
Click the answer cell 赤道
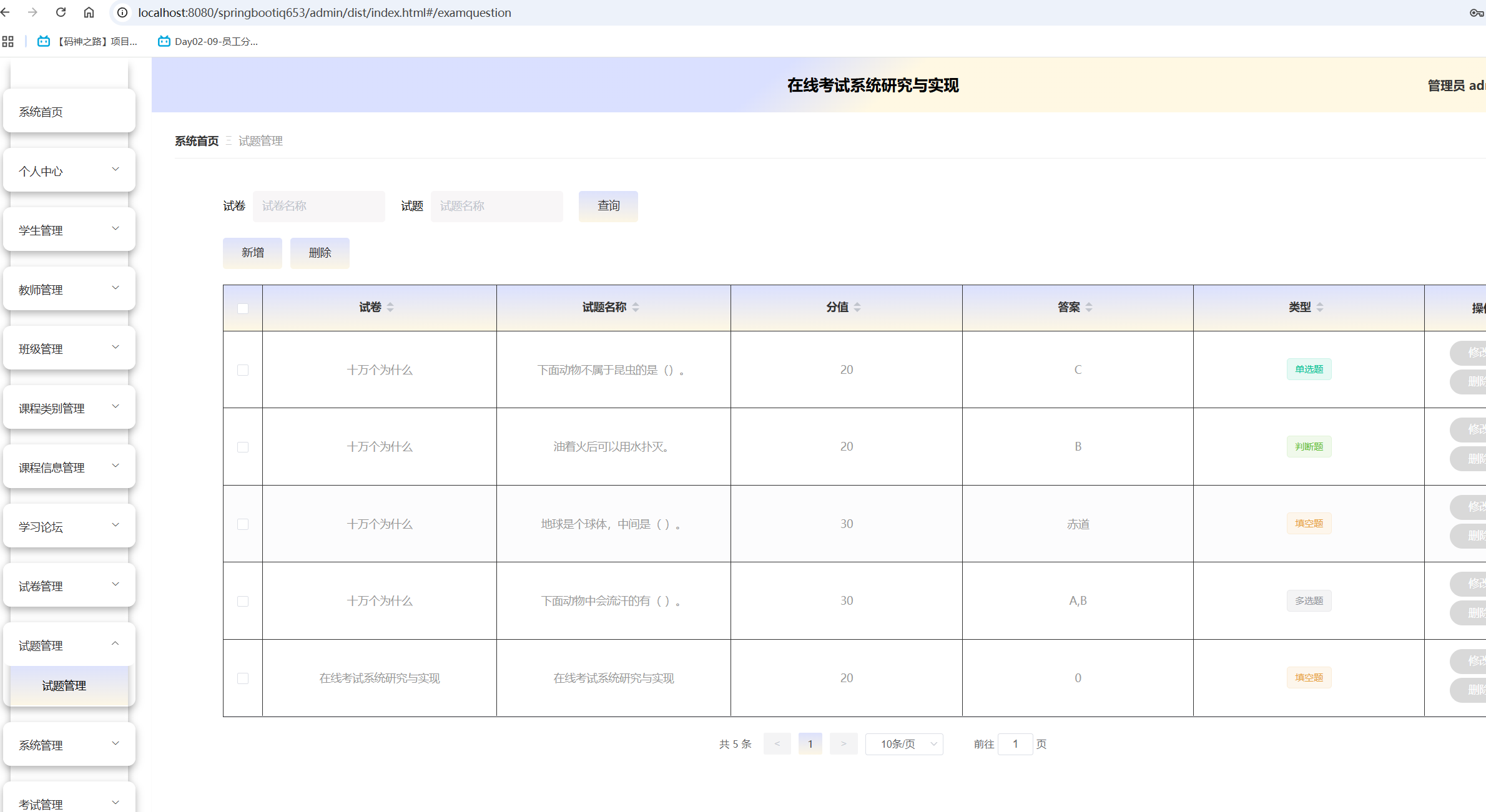tap(1078, 524)
